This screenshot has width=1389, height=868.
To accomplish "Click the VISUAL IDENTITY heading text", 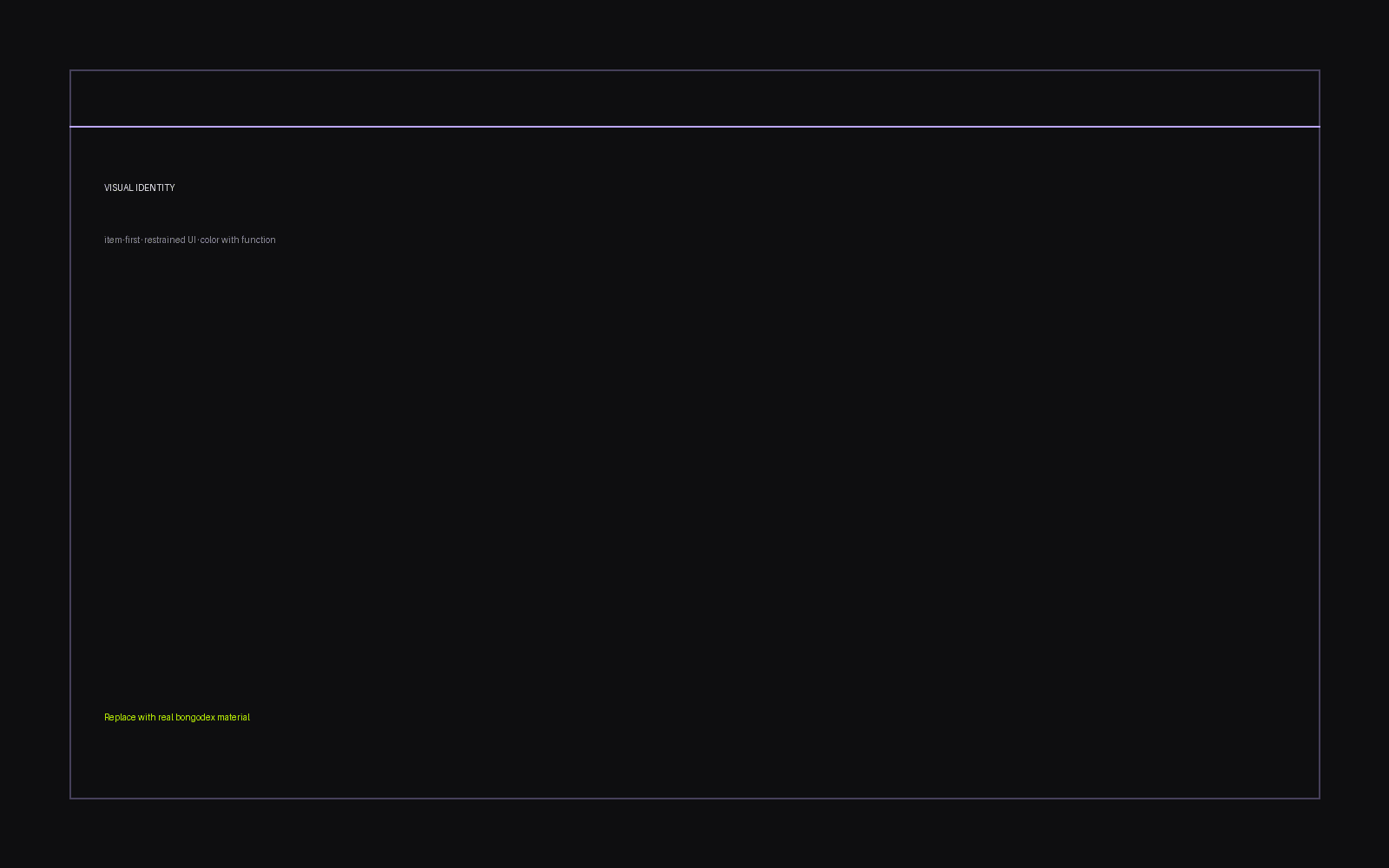I will pyautogui.click(x=139, y=187).
